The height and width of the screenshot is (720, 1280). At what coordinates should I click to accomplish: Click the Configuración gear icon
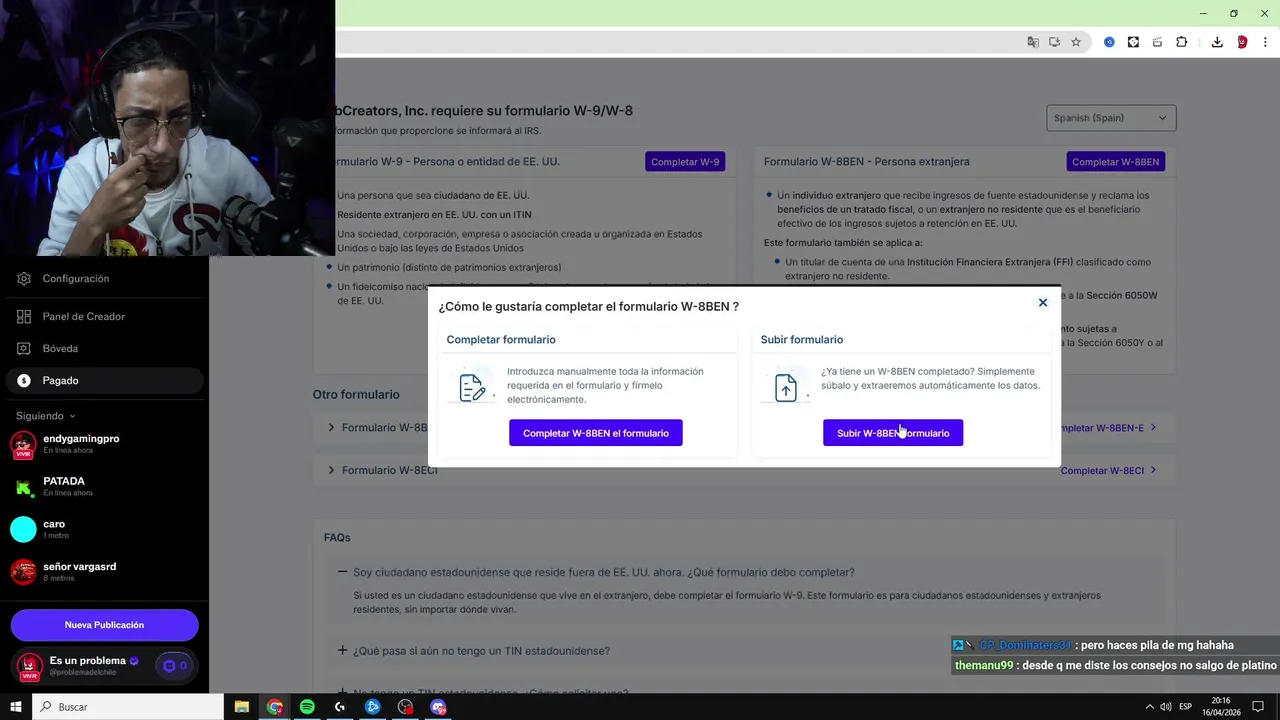point(24,279)
